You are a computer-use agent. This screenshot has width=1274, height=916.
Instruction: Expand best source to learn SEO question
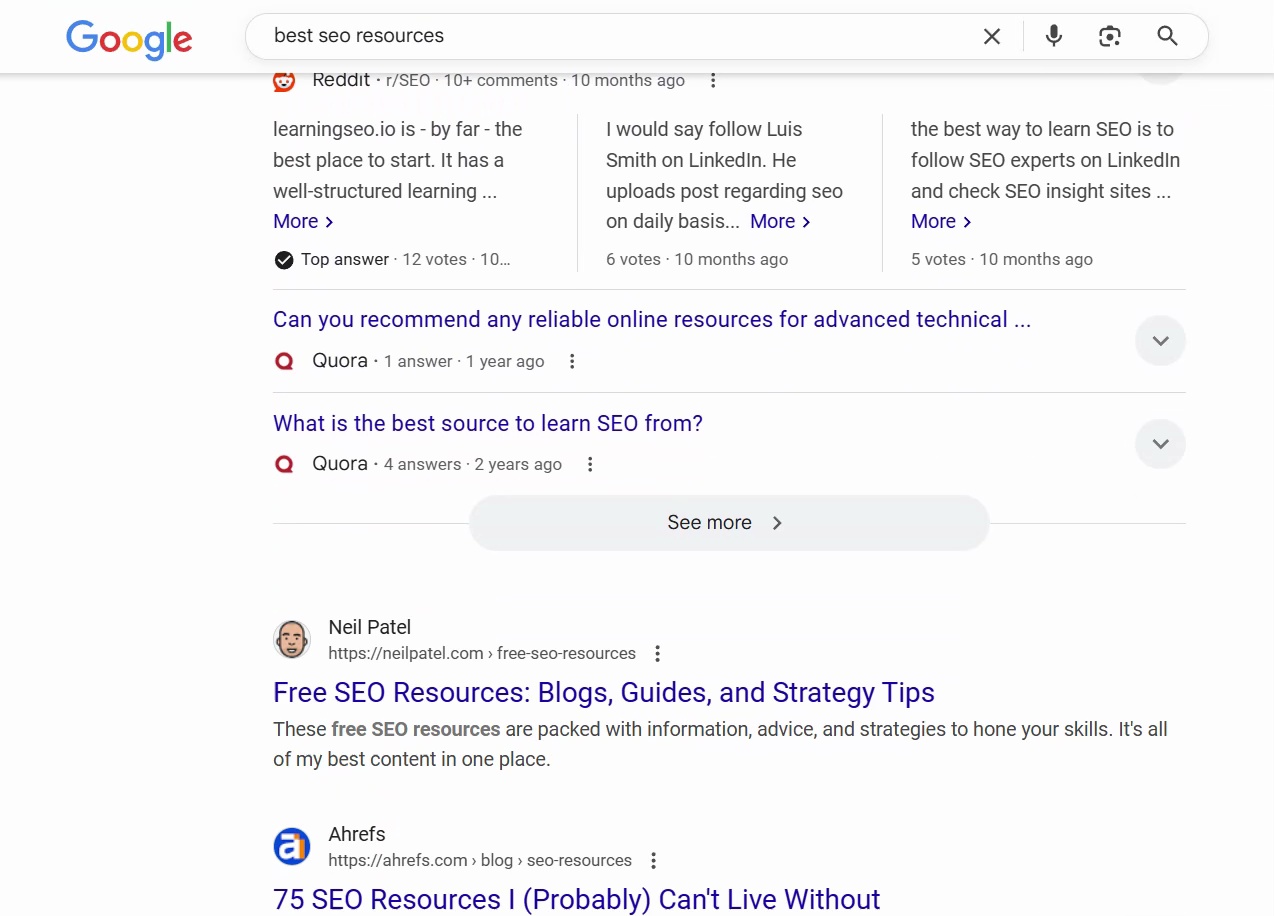coord(1161,444)
